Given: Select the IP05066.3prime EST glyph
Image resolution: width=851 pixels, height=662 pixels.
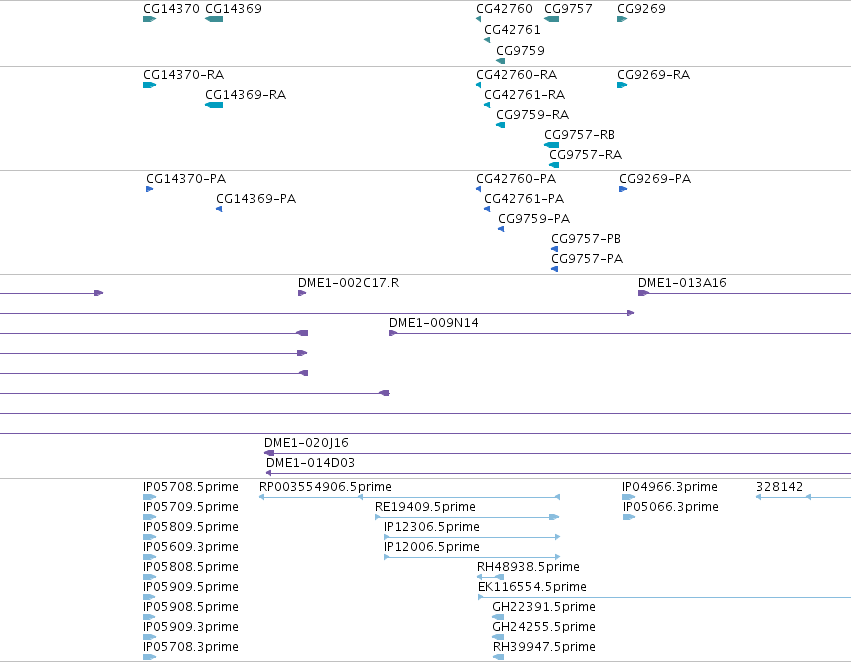Looking at the screenshot, I should click(629, 517).
